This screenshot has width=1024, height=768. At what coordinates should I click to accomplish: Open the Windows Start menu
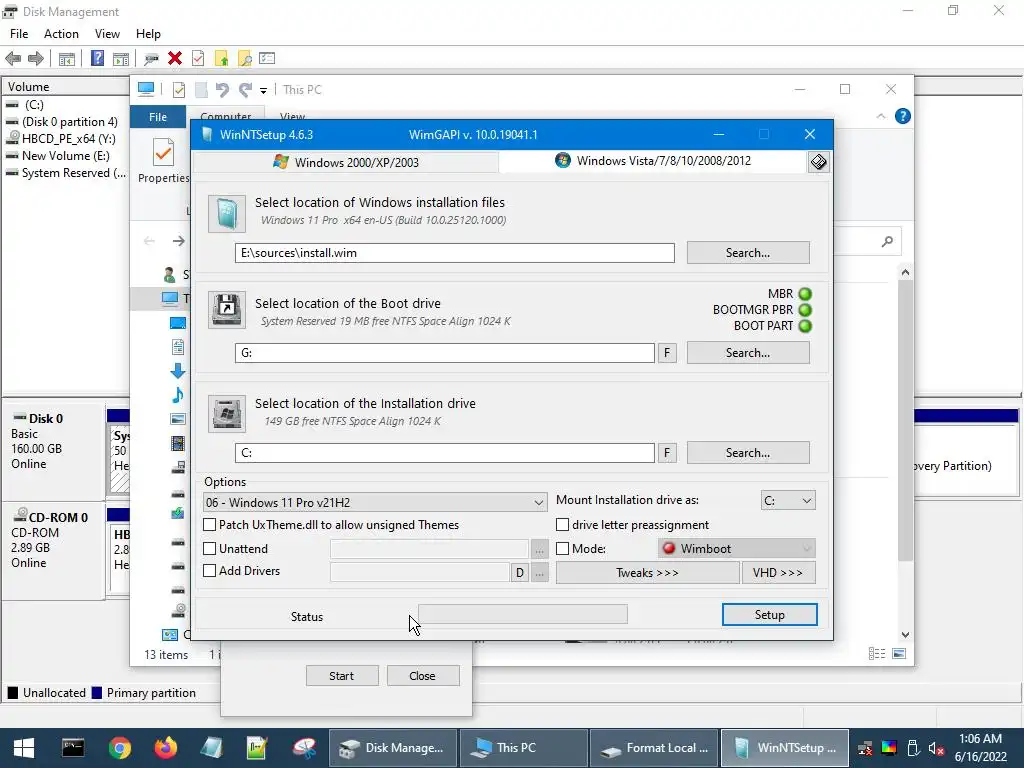[x=24, y=748]
